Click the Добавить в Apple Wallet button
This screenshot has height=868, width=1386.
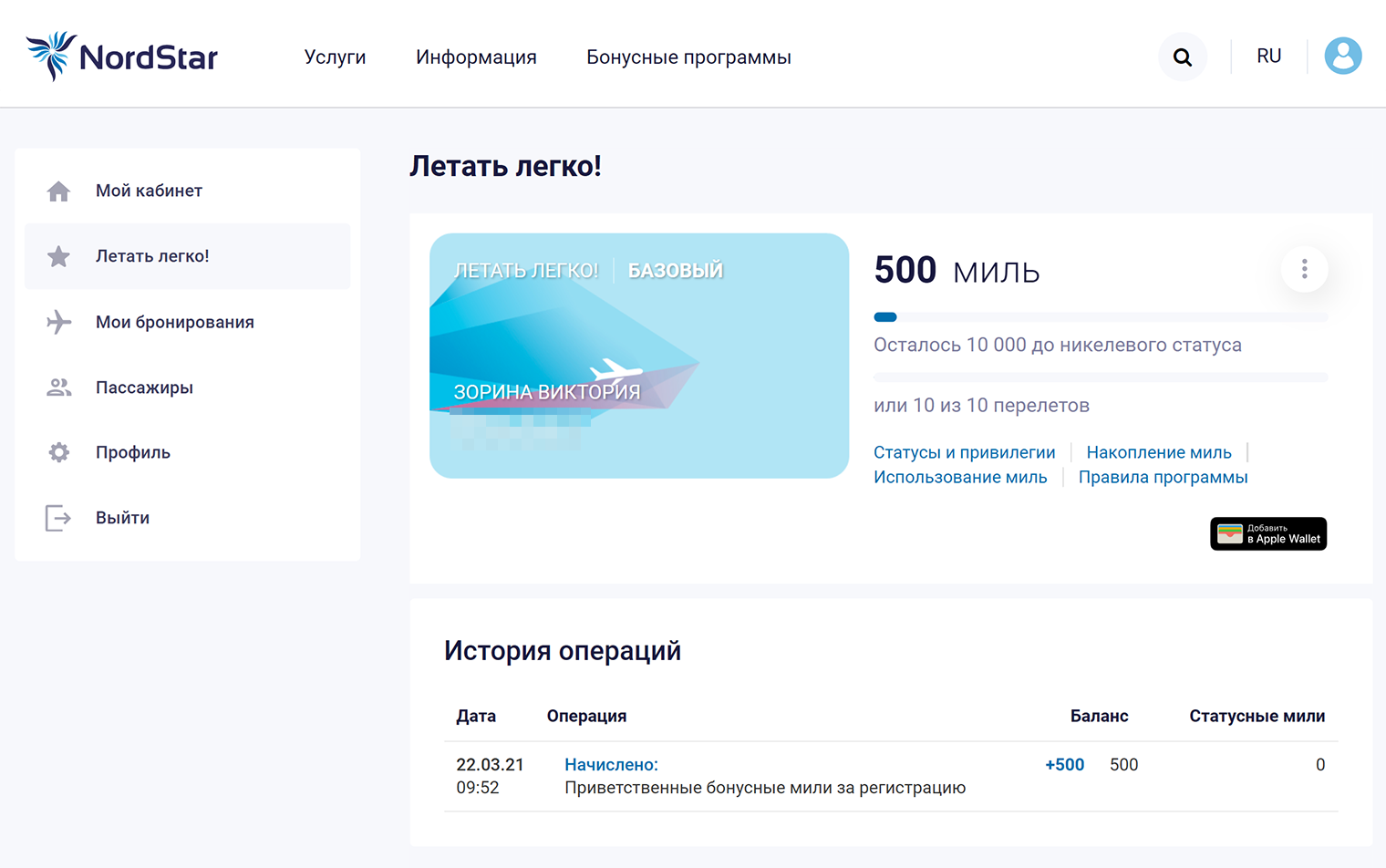point(1267,533)
